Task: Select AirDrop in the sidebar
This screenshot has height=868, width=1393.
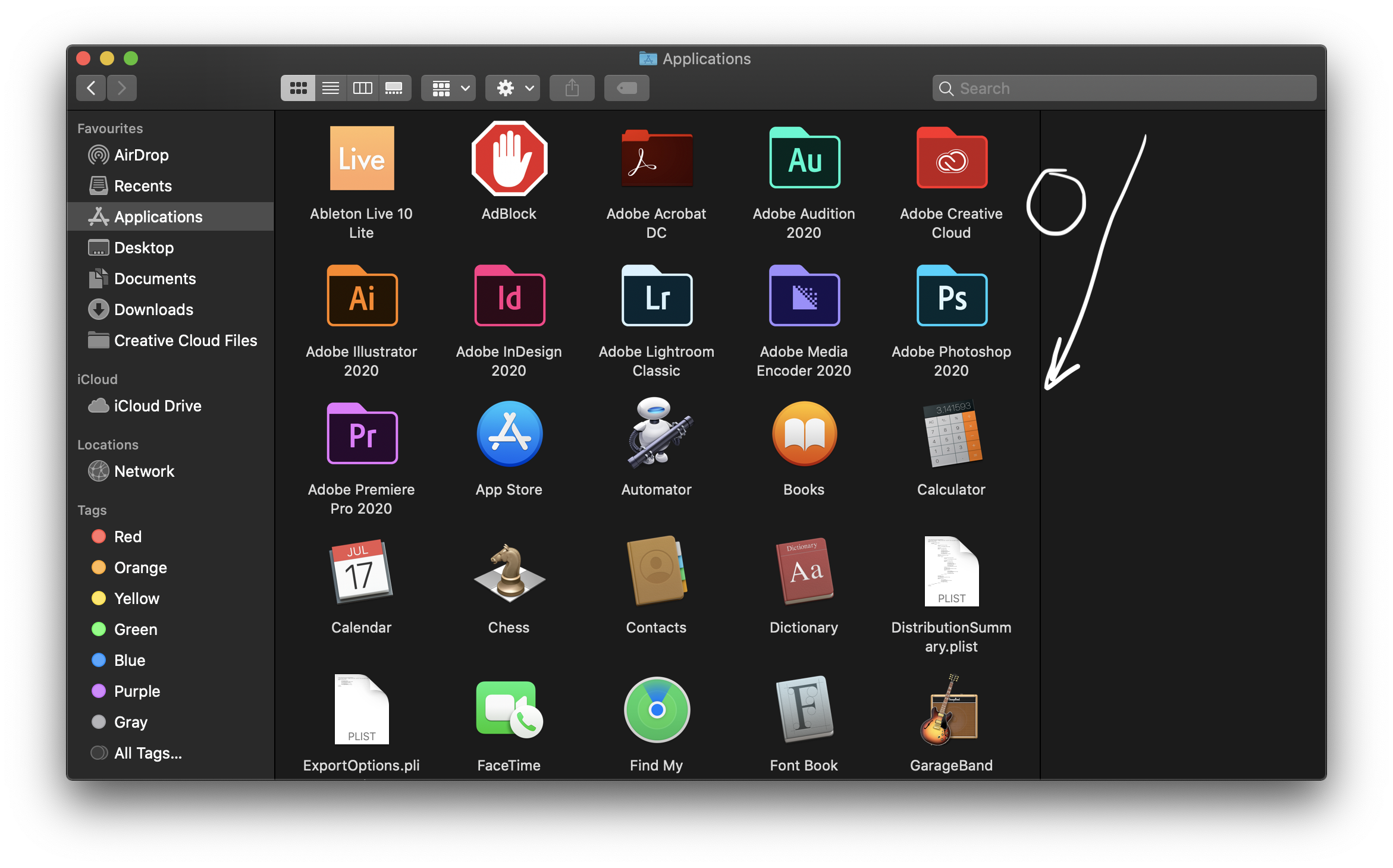Action: (x=141, y=155)
